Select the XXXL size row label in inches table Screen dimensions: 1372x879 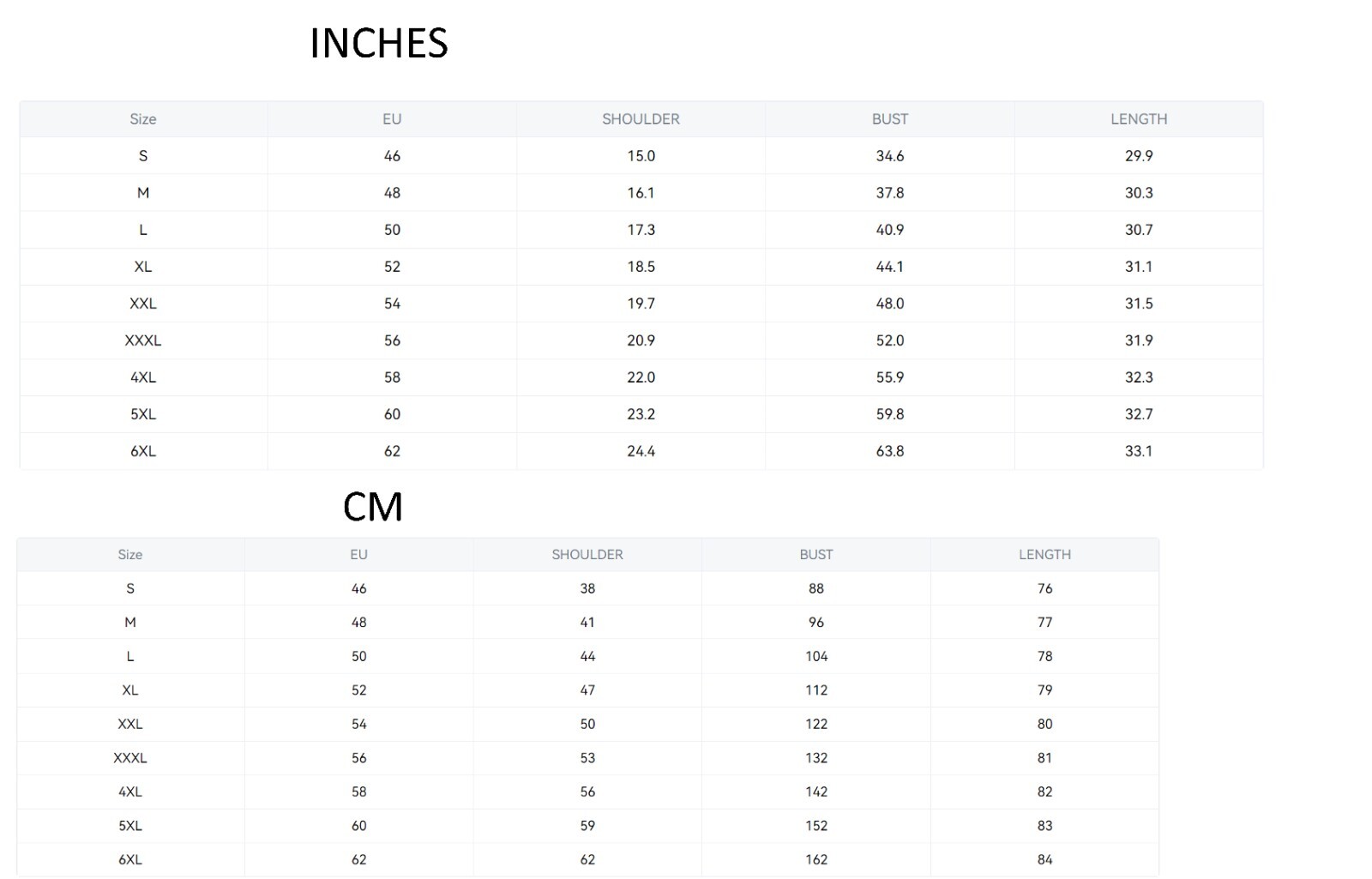click(x=142, y=340)
